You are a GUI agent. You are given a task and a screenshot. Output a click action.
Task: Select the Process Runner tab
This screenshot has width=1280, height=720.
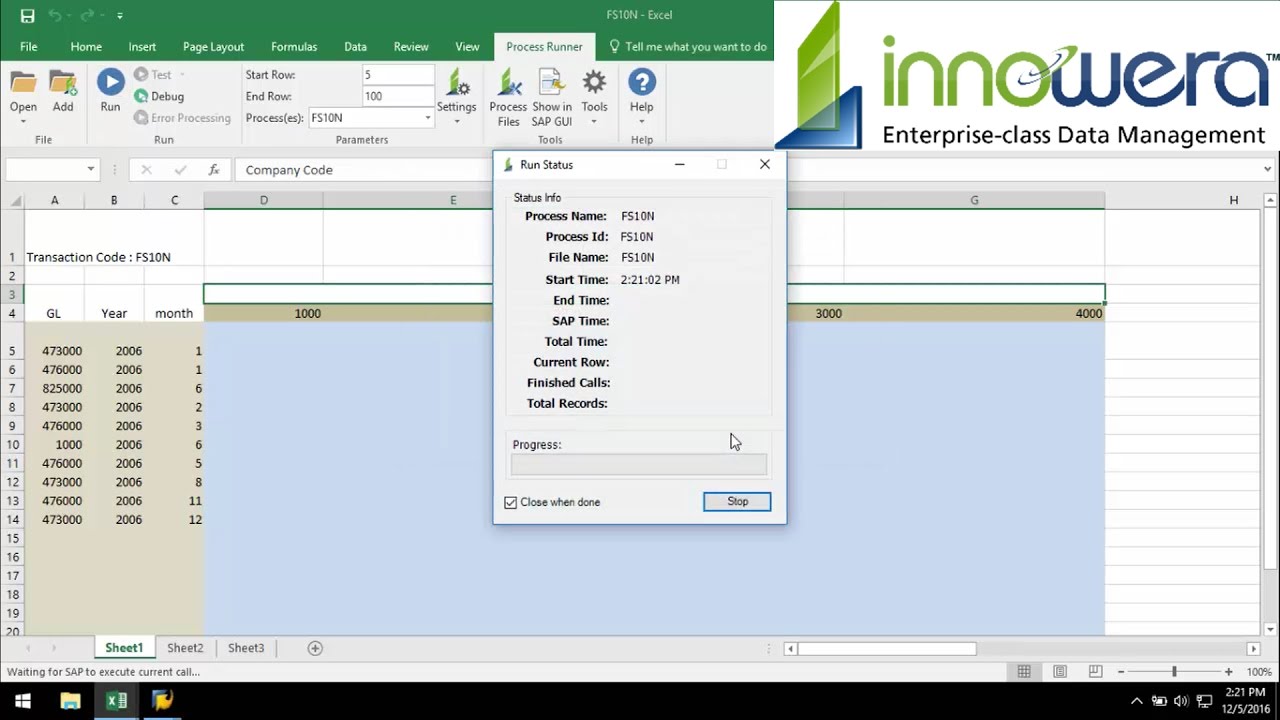[x=544, y=47]
